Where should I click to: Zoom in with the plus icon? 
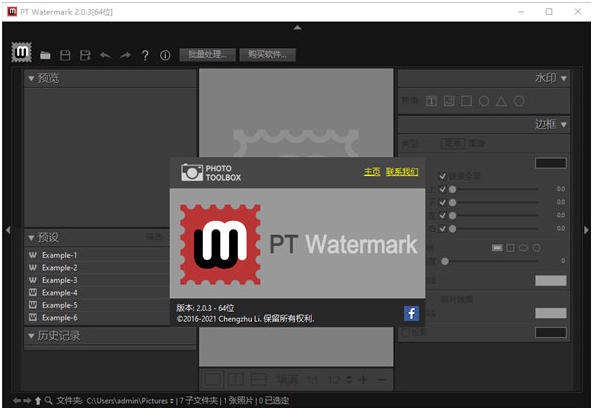coord(363,379)
